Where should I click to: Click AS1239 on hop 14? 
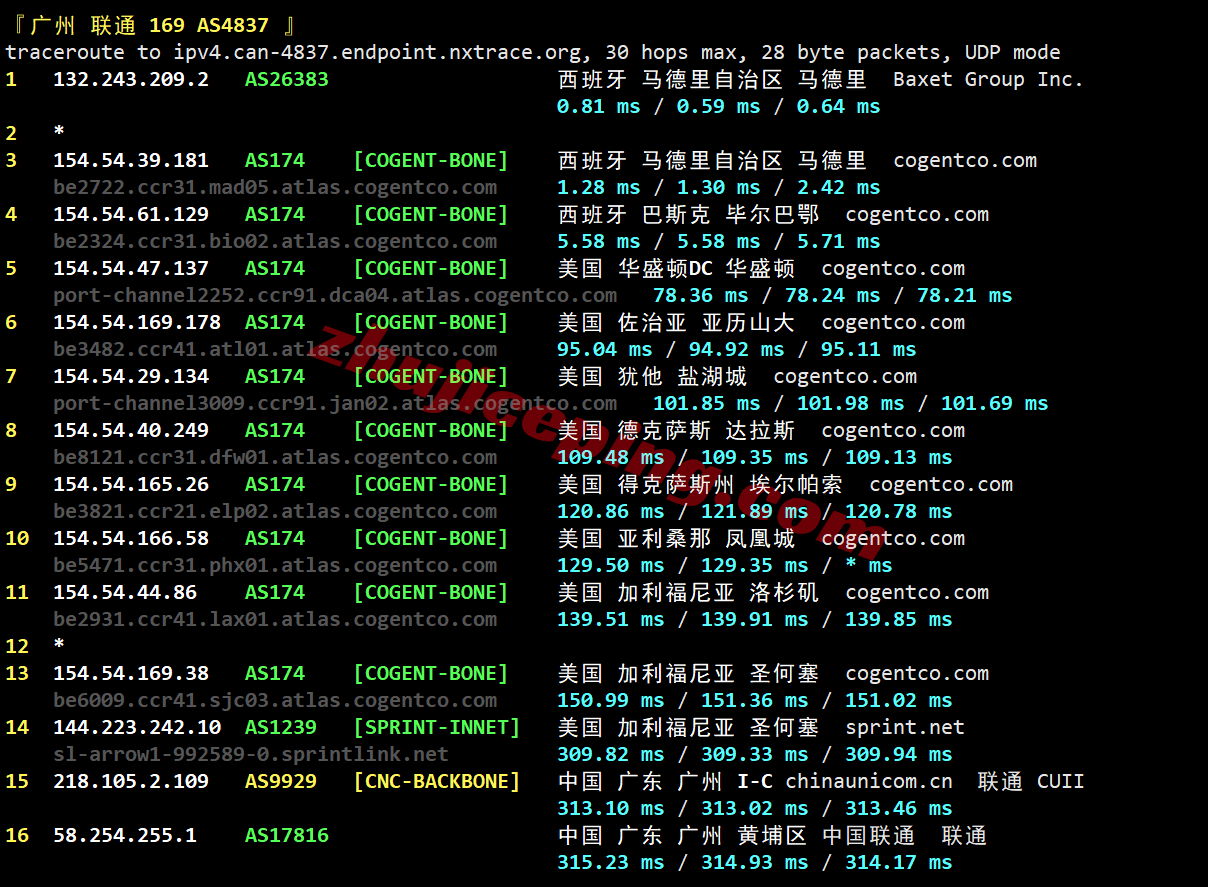click(281, 727)
